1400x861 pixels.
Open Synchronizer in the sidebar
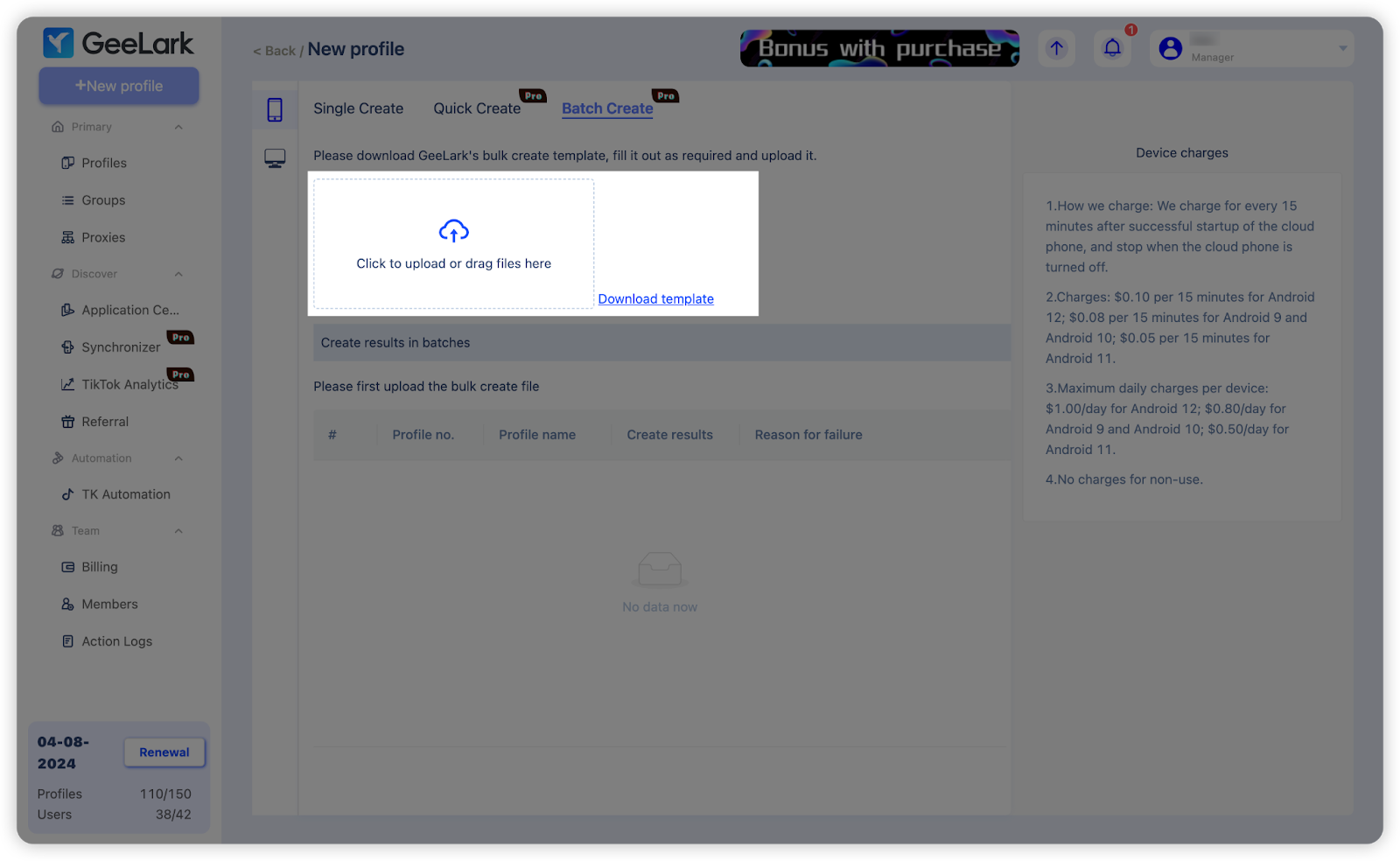click(121, 347)
